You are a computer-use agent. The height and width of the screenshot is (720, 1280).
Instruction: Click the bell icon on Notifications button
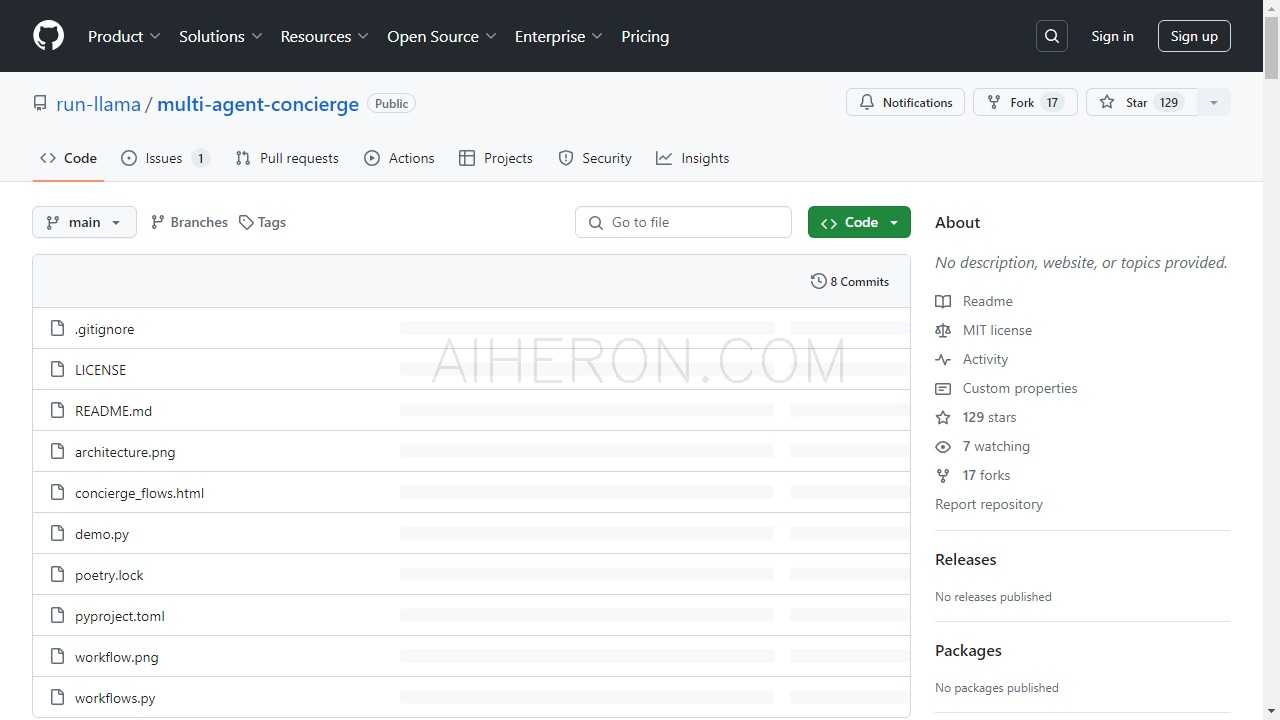[867, 102]
